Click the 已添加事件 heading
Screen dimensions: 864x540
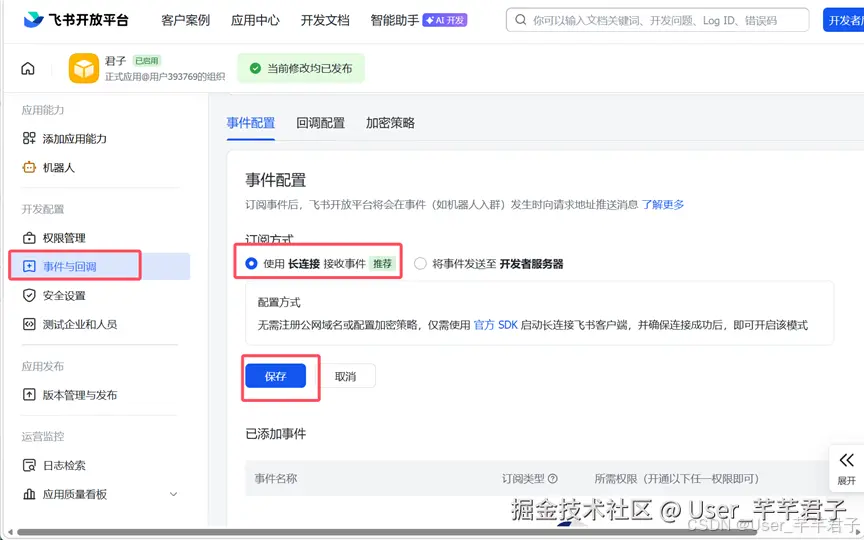pos(276,434)
